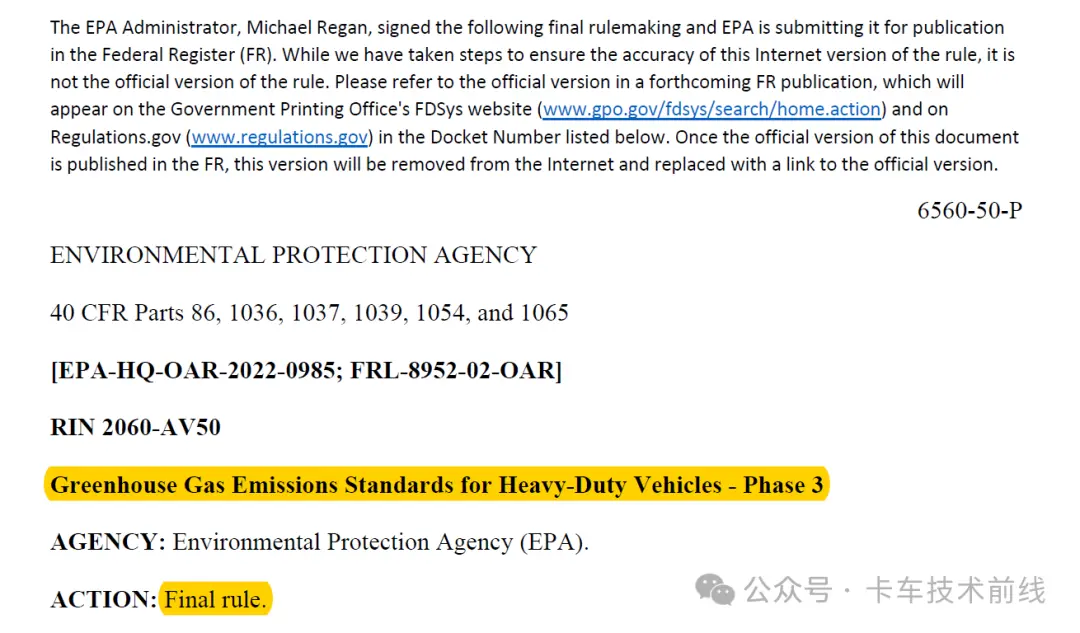
Task: Click 'Environmental Protection Agency (EPA).' after AGENCY
Action: pyautogui.click(x=381, y=542)
